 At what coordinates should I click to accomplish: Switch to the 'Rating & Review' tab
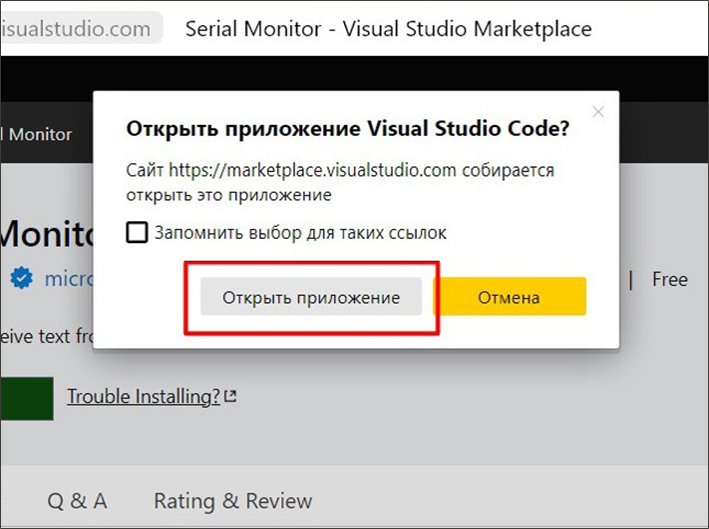tap(233, 501)
